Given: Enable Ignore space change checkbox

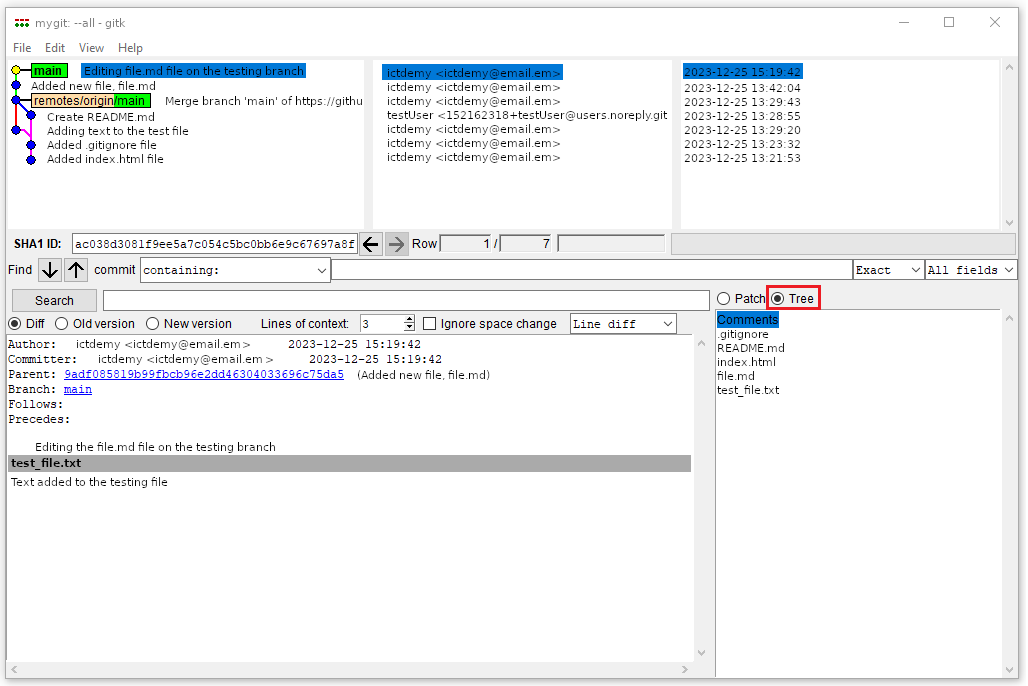Looking at the screenshot, I should coord(430,324).
